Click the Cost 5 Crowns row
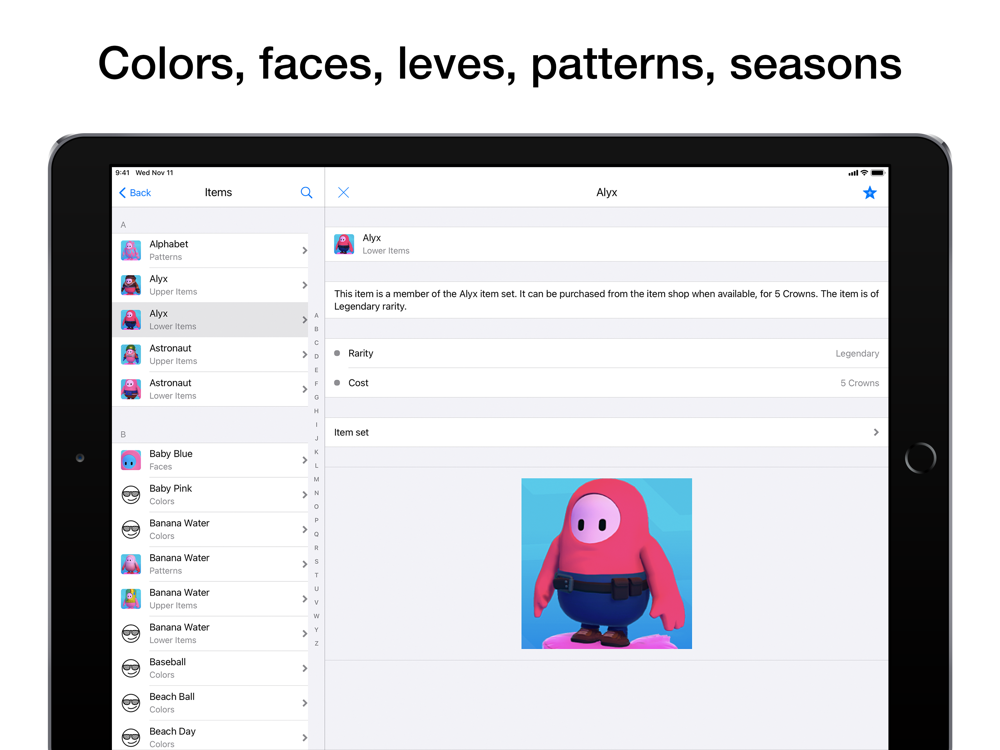 pyautogui.click(x=607, y=383)
